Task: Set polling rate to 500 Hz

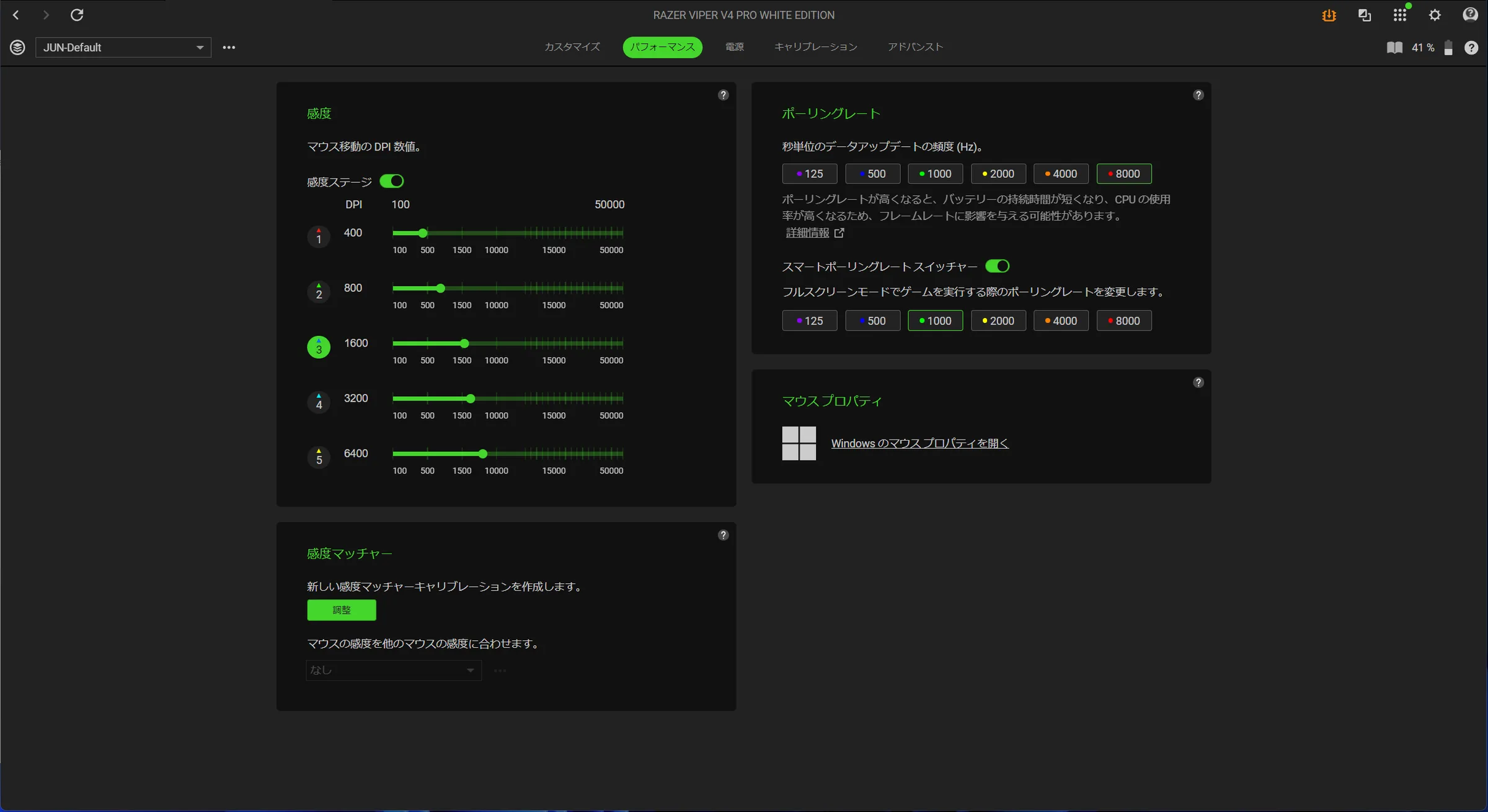Action: point(872,174)
